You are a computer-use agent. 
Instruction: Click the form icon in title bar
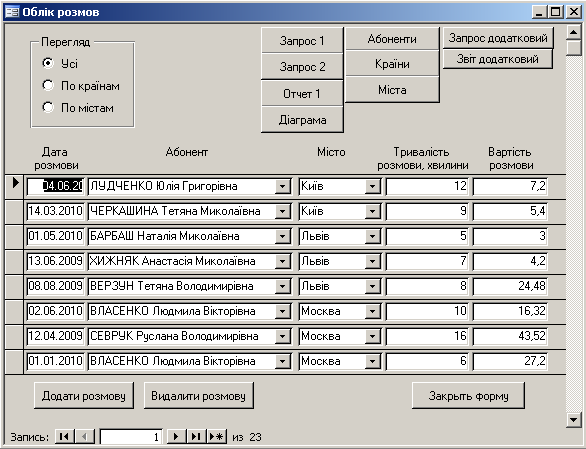[12, 12]
